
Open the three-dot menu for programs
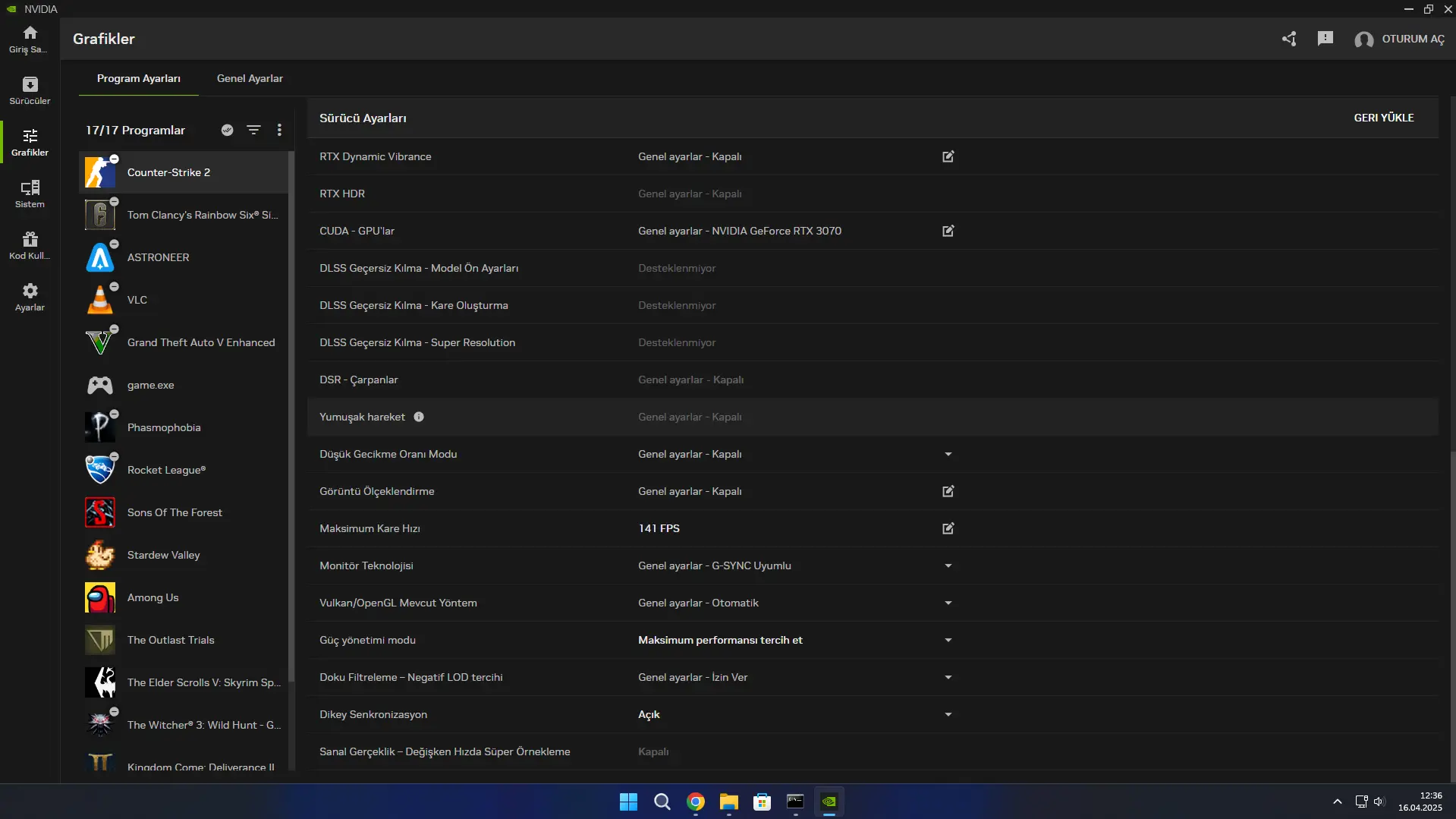pos(279,130)
